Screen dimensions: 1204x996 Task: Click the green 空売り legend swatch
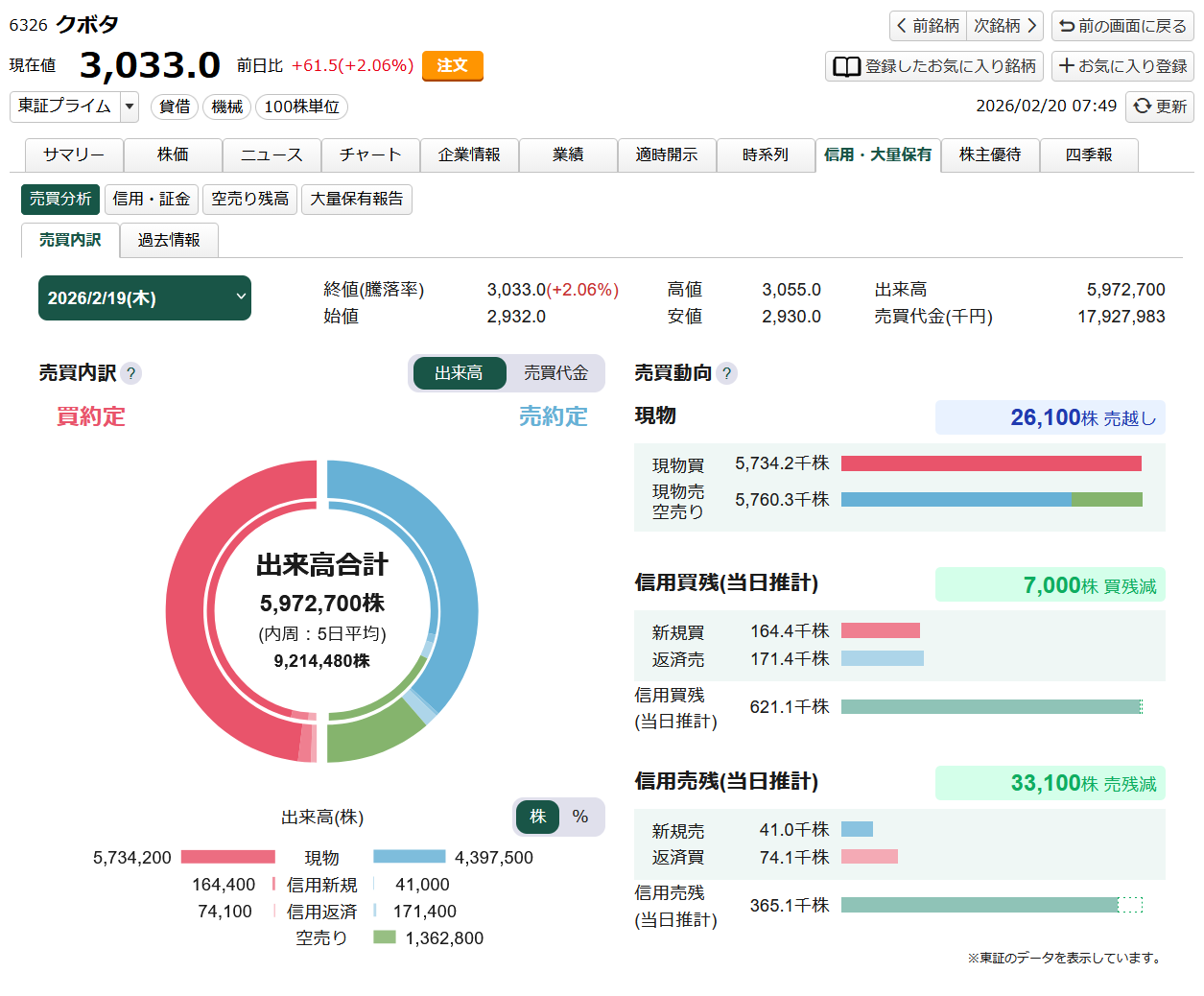385,937
